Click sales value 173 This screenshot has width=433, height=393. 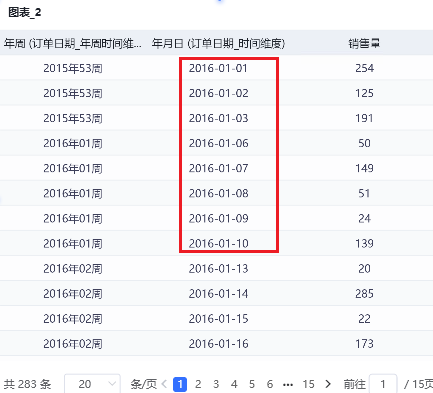point(364,344)
